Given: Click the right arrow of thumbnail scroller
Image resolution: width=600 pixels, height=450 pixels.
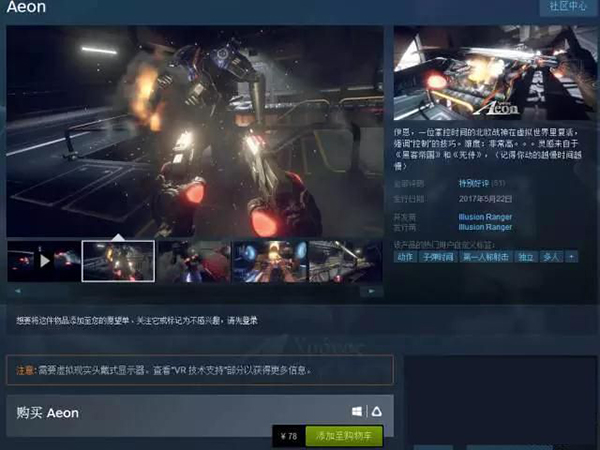Looking at the screenshot, I should click(x=372, y=291).
